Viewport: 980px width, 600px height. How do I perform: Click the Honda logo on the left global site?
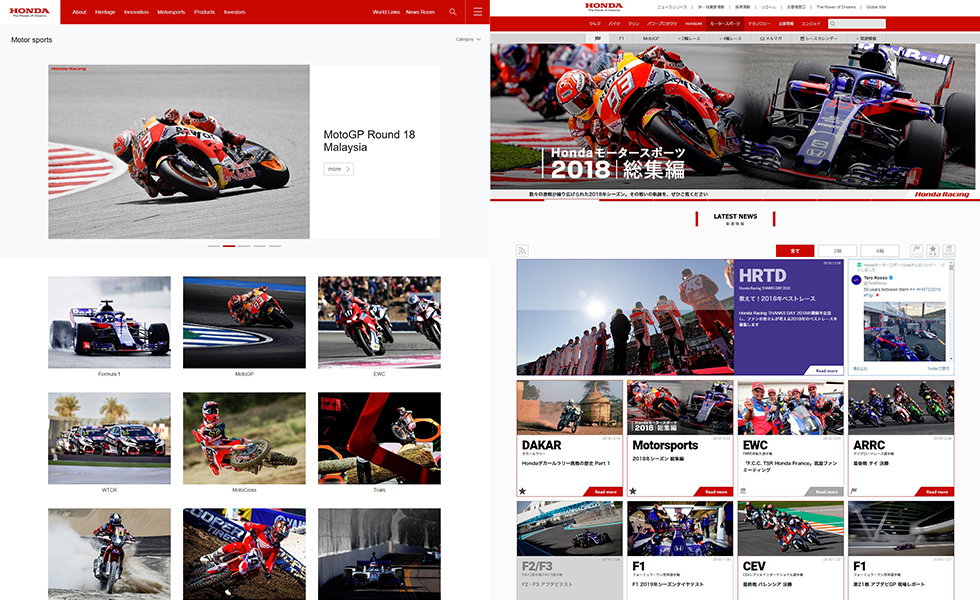pos(29,12)
